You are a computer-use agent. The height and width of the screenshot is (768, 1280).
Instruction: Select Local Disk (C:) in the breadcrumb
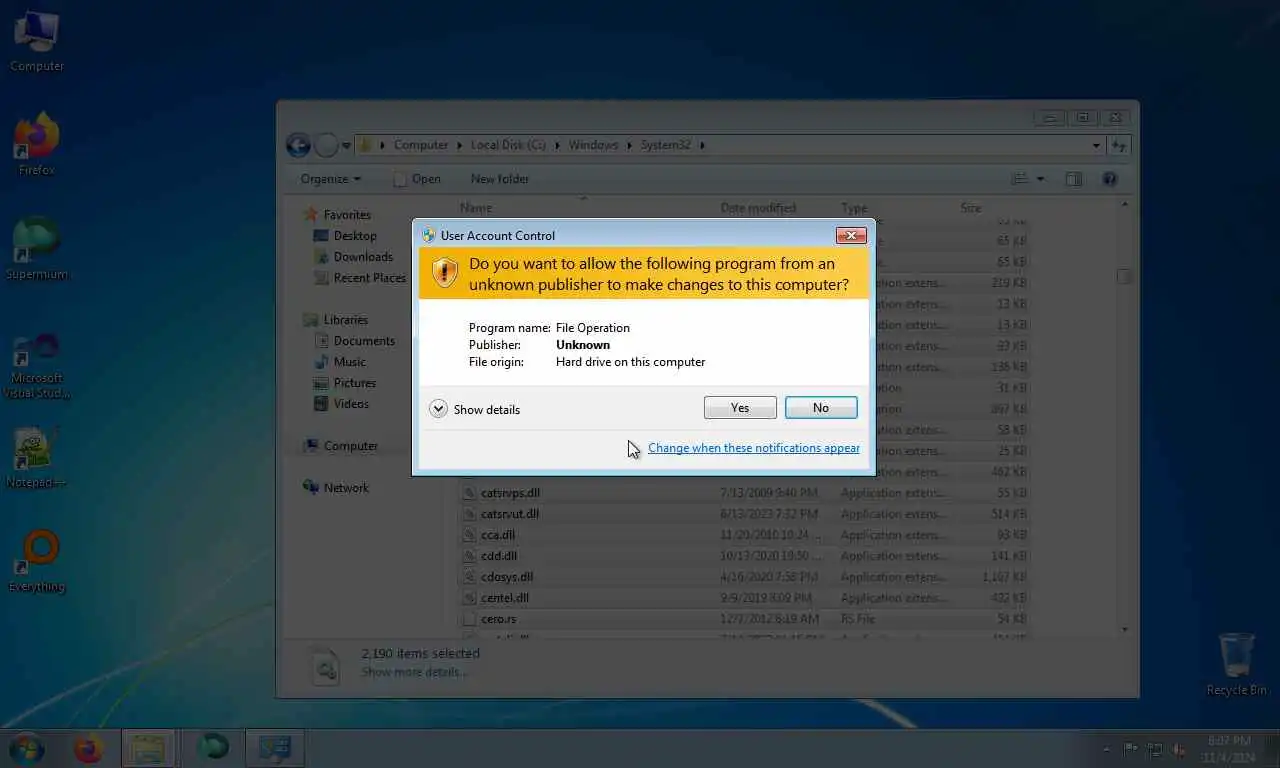(x=508, y=145)
